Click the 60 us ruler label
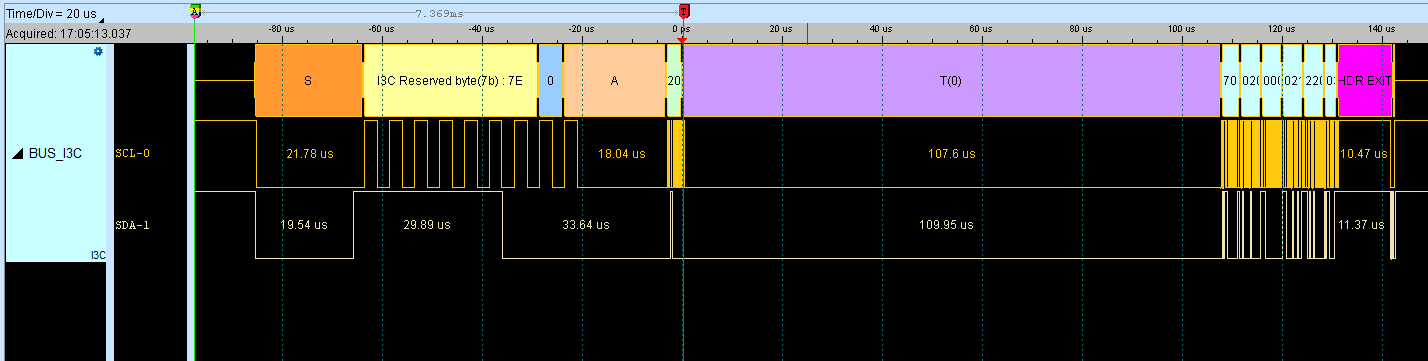 point(981,29)
